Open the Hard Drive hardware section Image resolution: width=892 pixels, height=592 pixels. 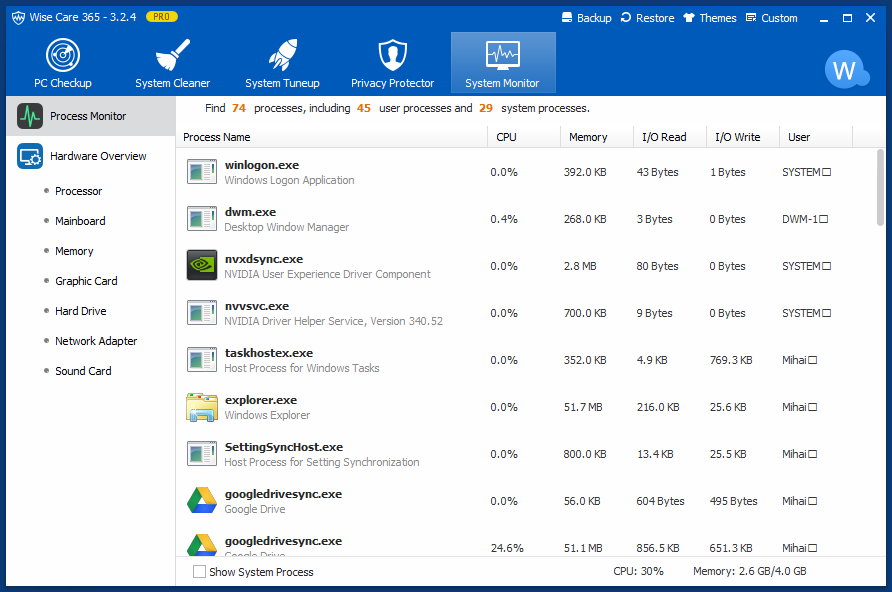[x=80, y=311]
